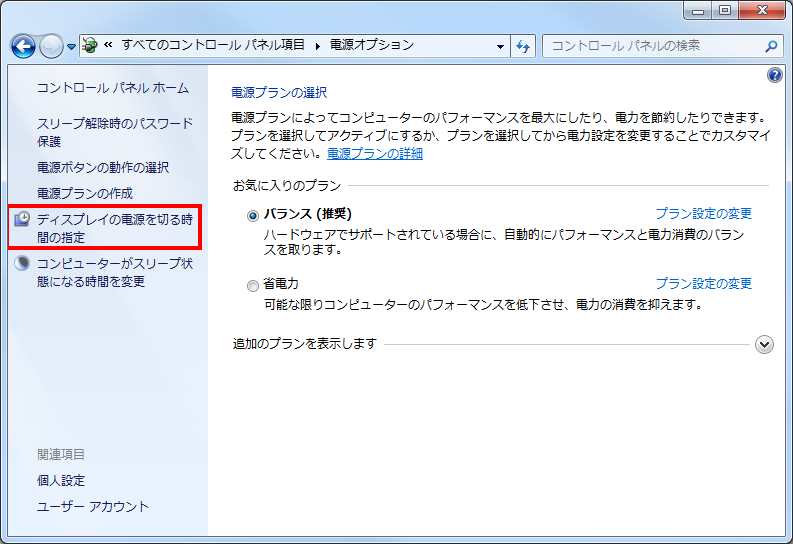Click すべてのコントロール パネル項目 breadcrumb
The width and height of the screenshot is (793, 544).
point(213,46)
